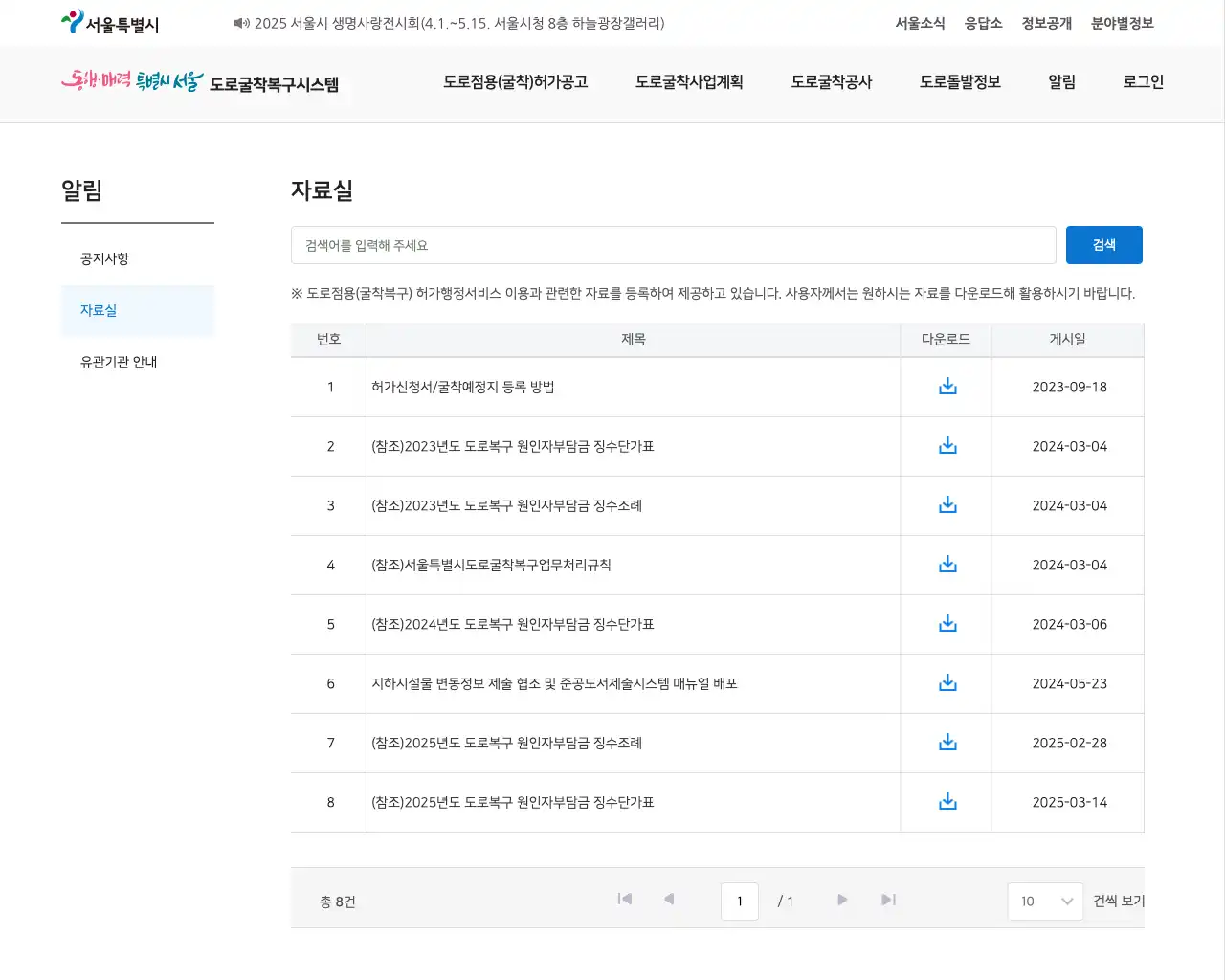Viewport: 1225px width, 980px height.
Task: Go to the next page arrow
Action: click(842, 900)
